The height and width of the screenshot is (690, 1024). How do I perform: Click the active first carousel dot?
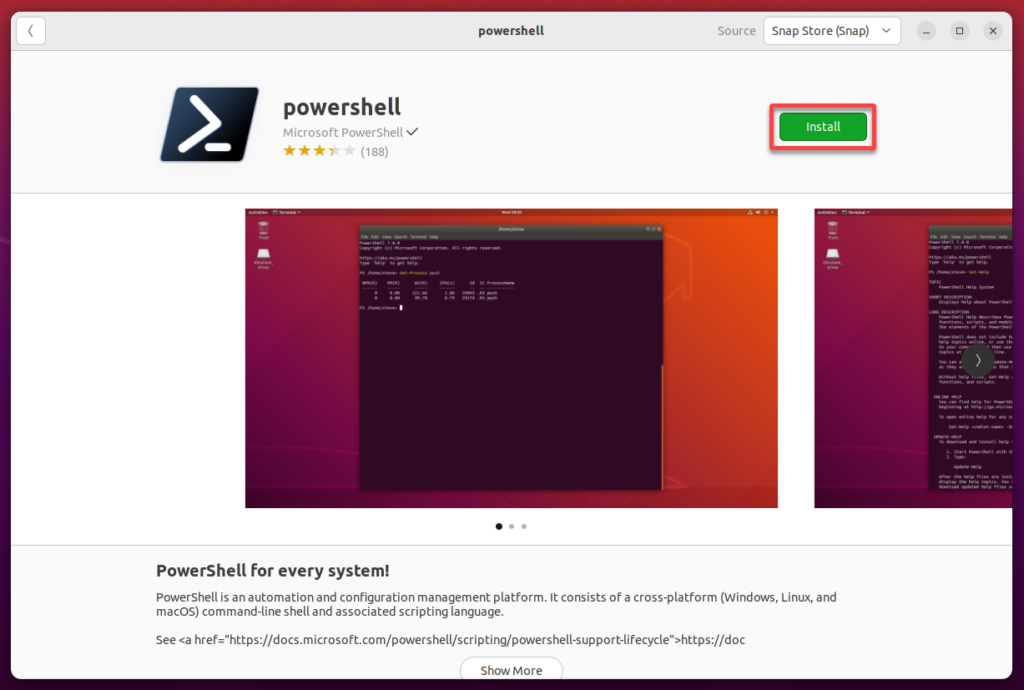coord(499,526)
